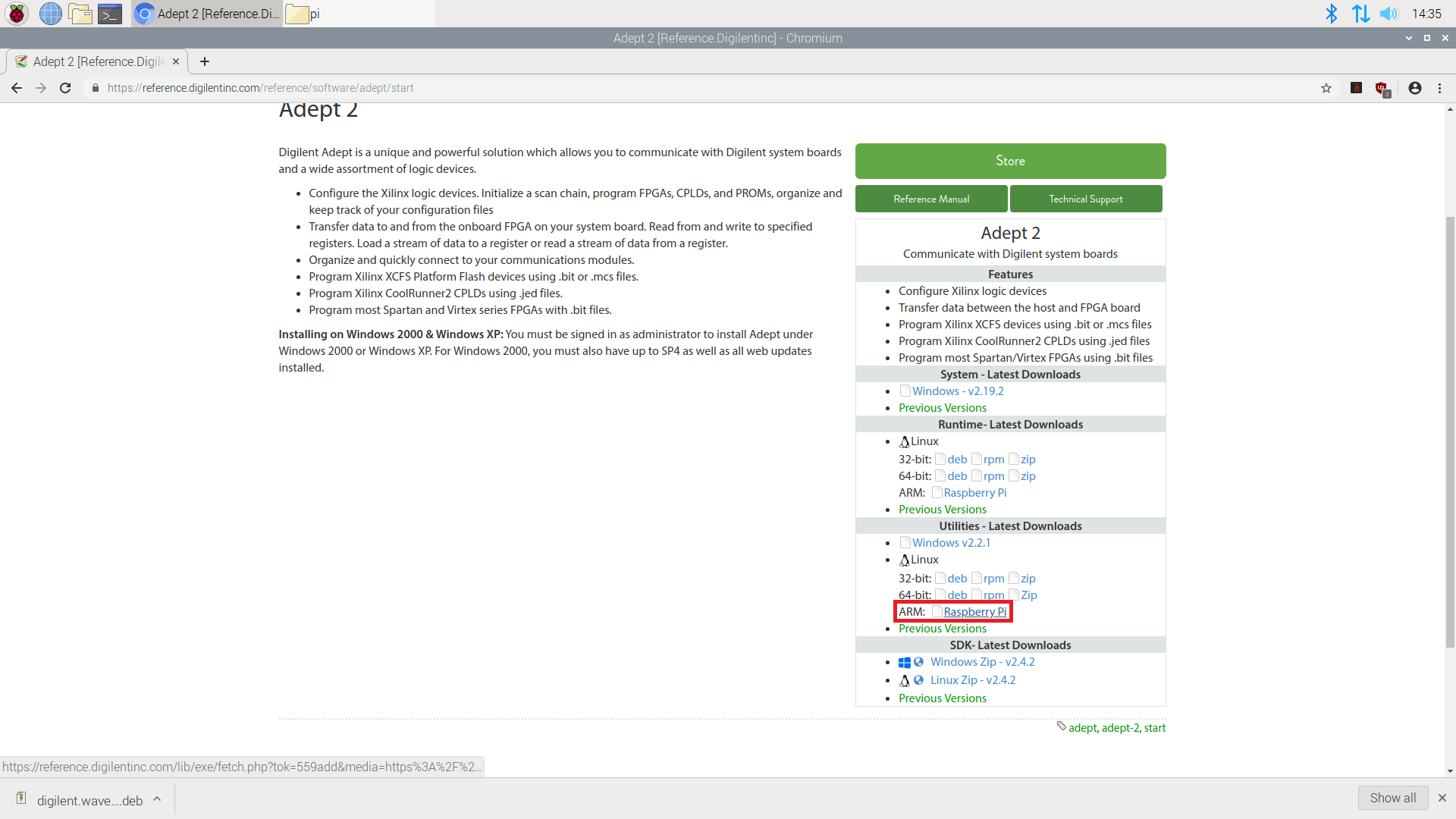Download Runtime ARM Raspberry Pi package

click(x=975, y=493)
